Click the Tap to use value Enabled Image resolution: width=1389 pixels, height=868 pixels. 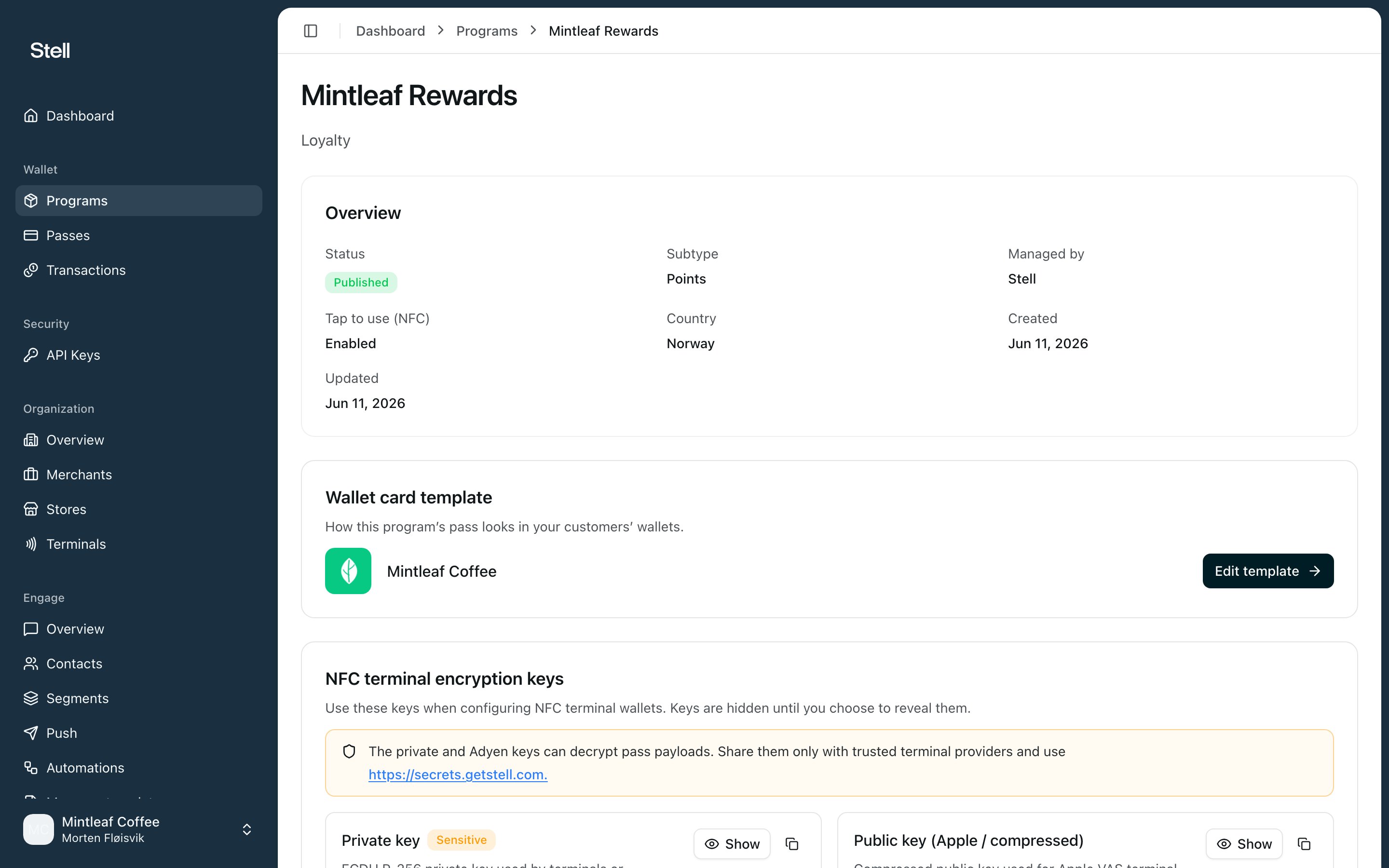pos(351,344)
